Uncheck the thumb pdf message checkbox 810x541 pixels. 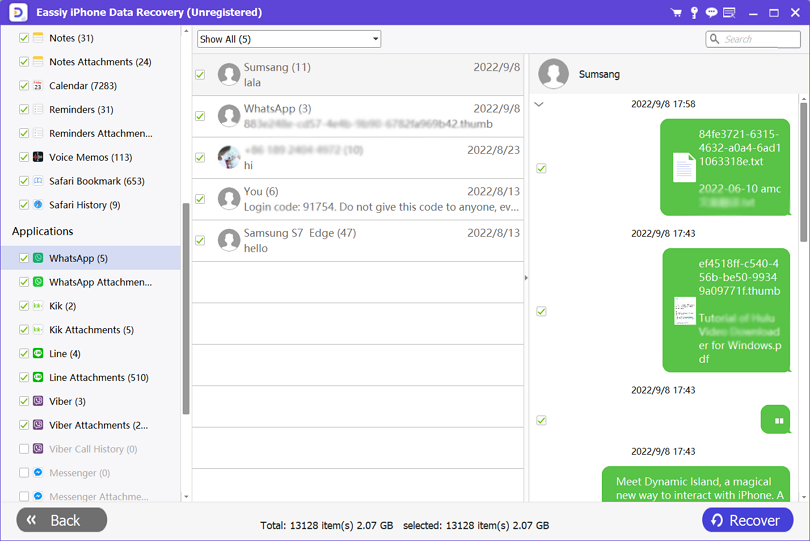541,311
